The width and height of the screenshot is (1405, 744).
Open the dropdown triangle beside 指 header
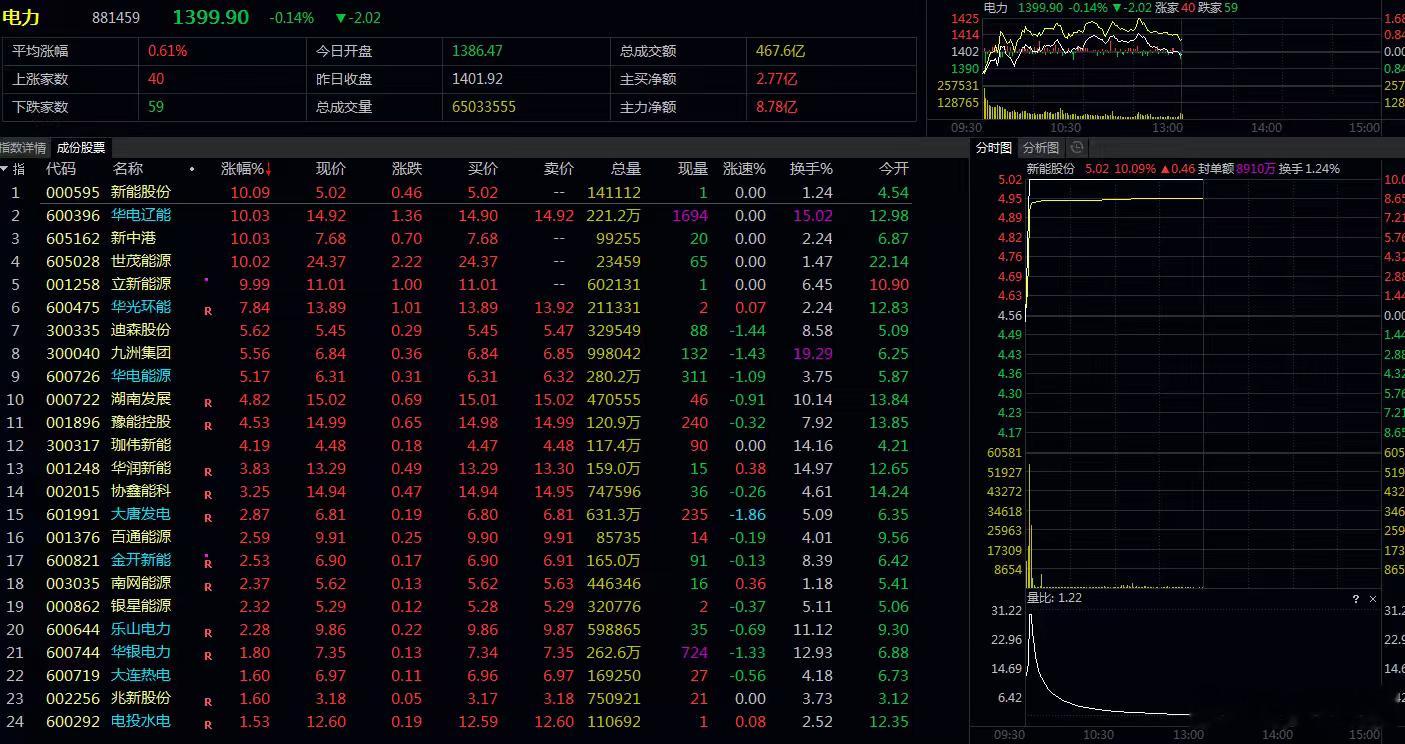[5, 169]
